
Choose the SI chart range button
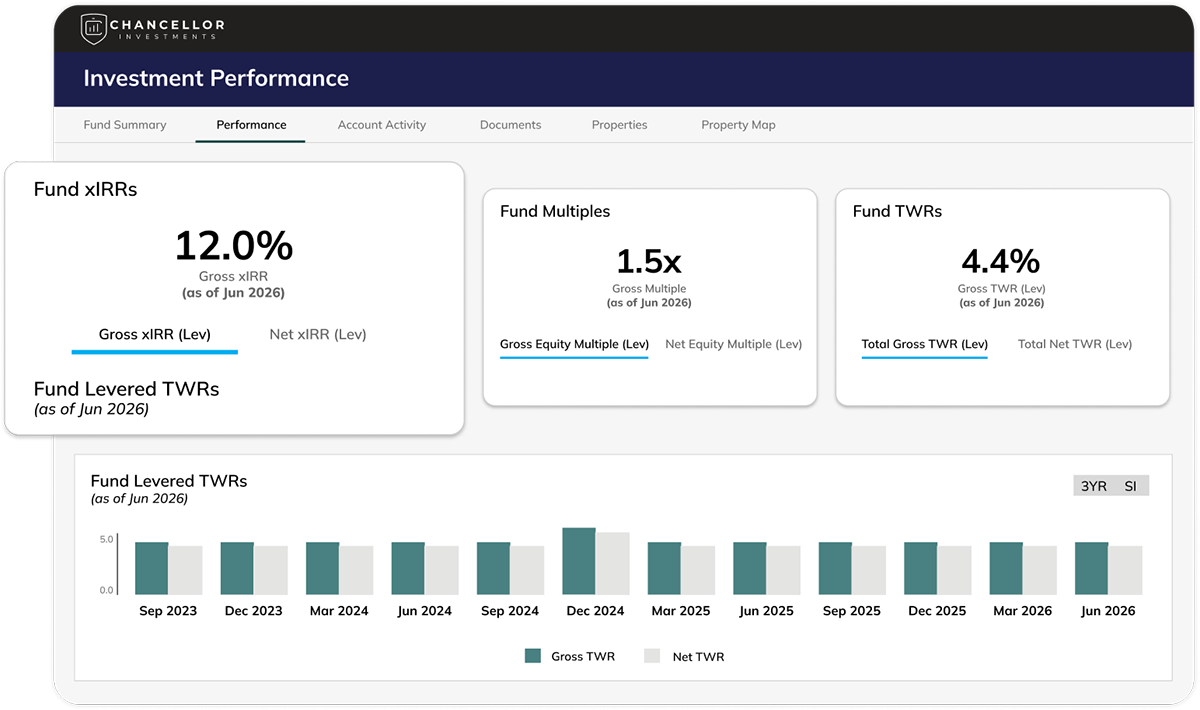pos(1130,486)
